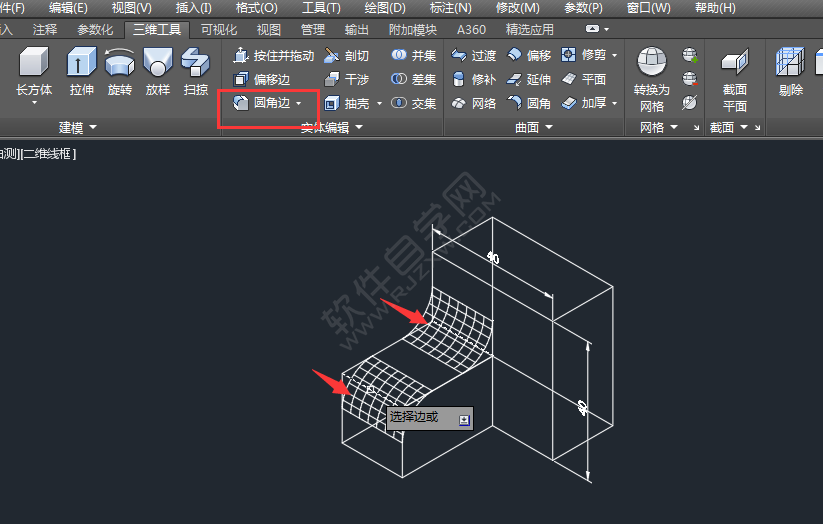Select the 抽壳 shell tool
The height and width of the screenshot is (524, 823).
tap(346, 103)
